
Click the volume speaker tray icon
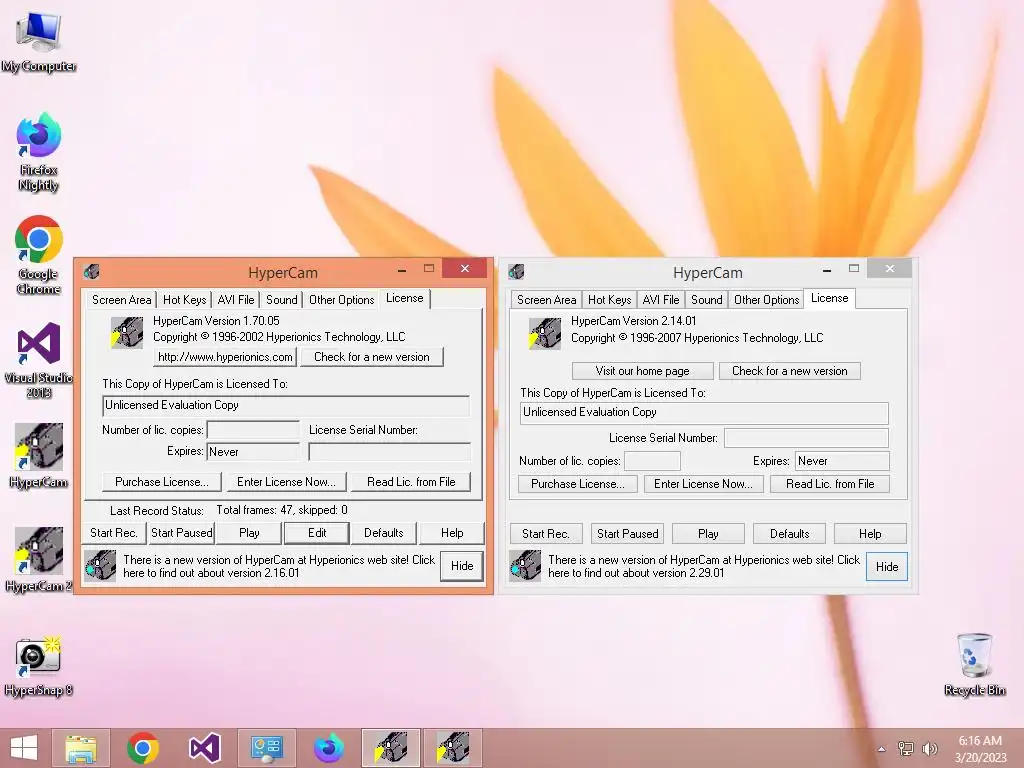(930, 748)
